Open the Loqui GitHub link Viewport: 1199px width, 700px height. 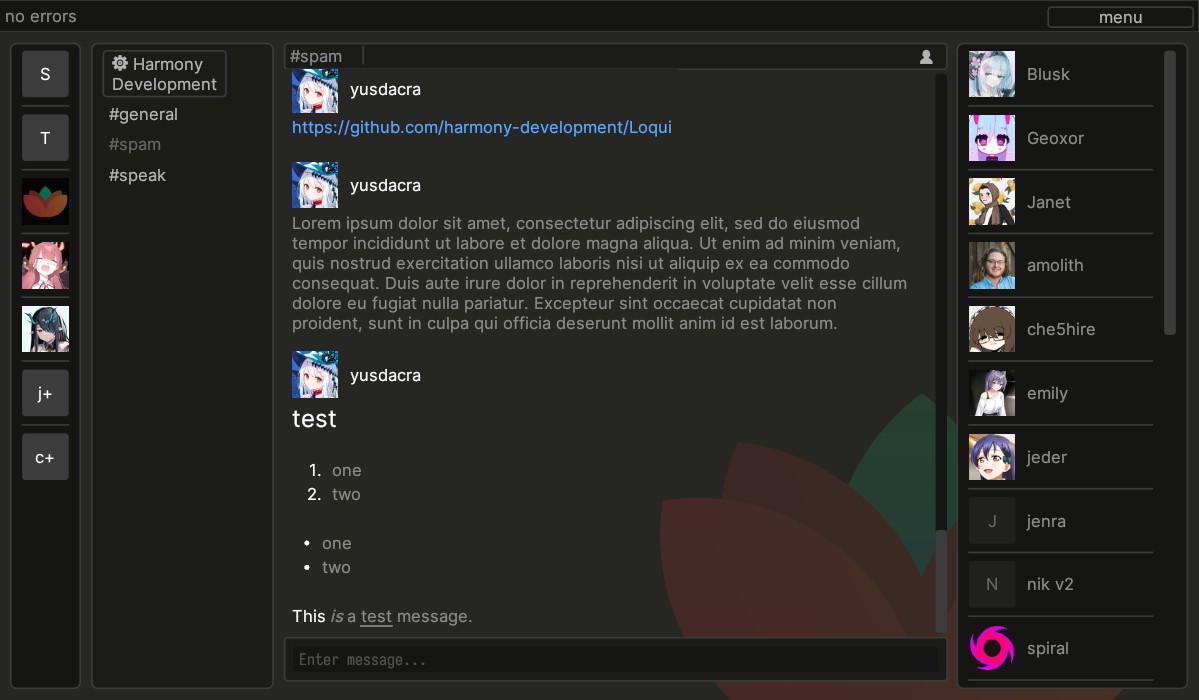pyautogui.click(x=482, y=127)
